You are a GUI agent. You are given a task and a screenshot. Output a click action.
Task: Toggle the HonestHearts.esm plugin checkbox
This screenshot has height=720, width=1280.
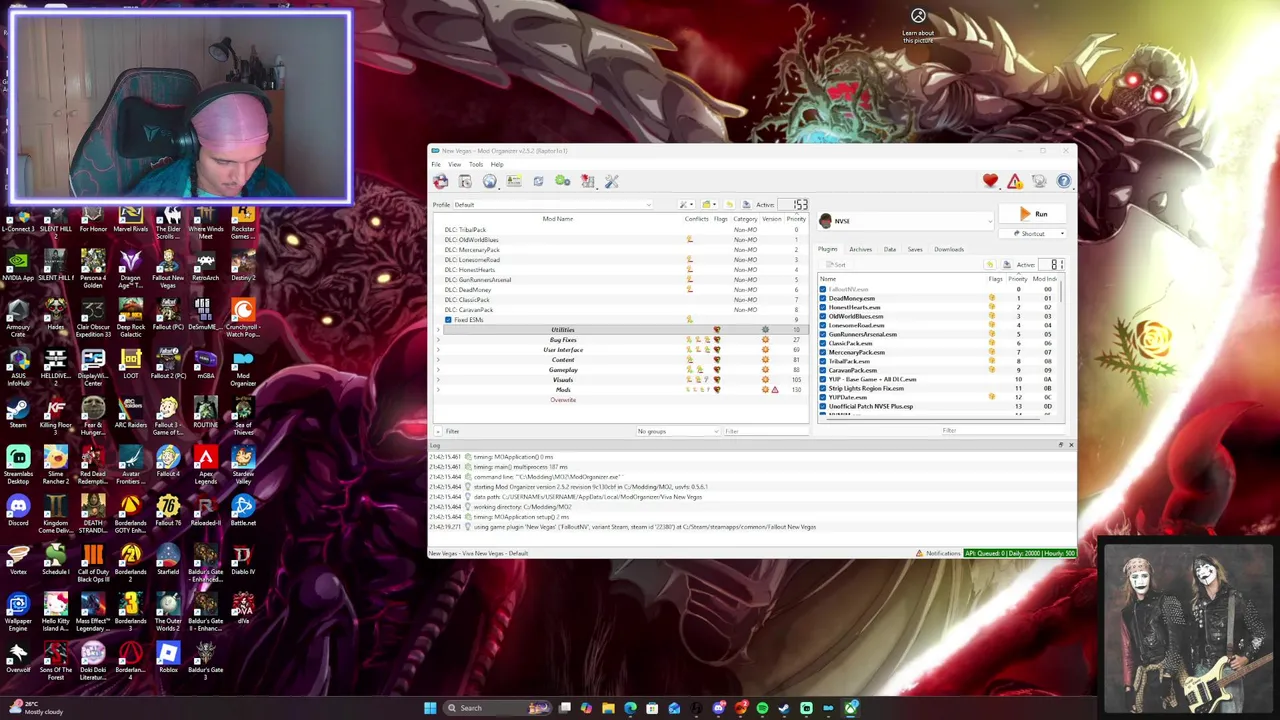click(823, 307)
